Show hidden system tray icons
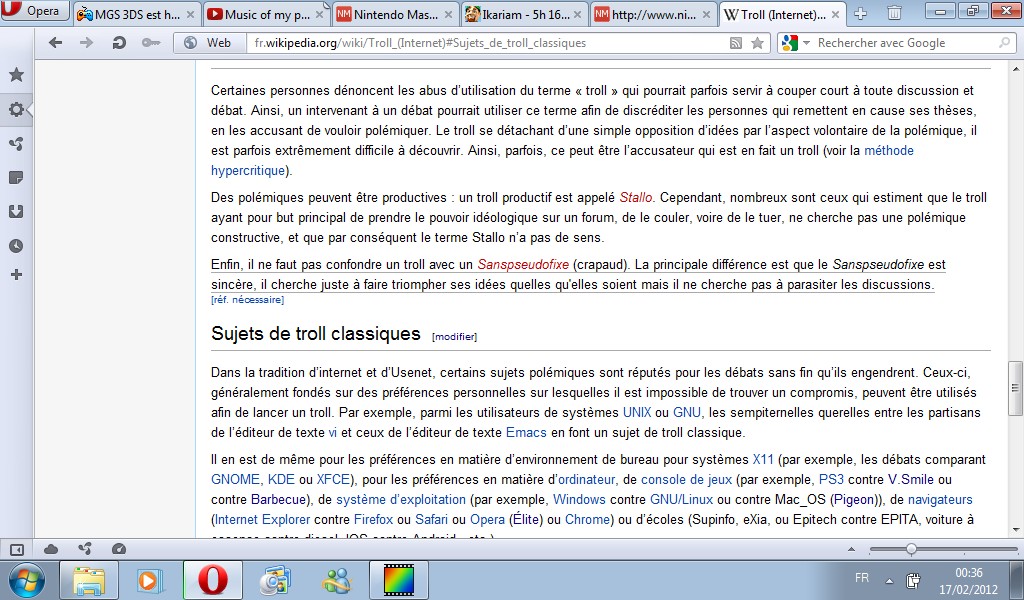The width and height of the screenshot is (1024, 600). coord(889,580)
